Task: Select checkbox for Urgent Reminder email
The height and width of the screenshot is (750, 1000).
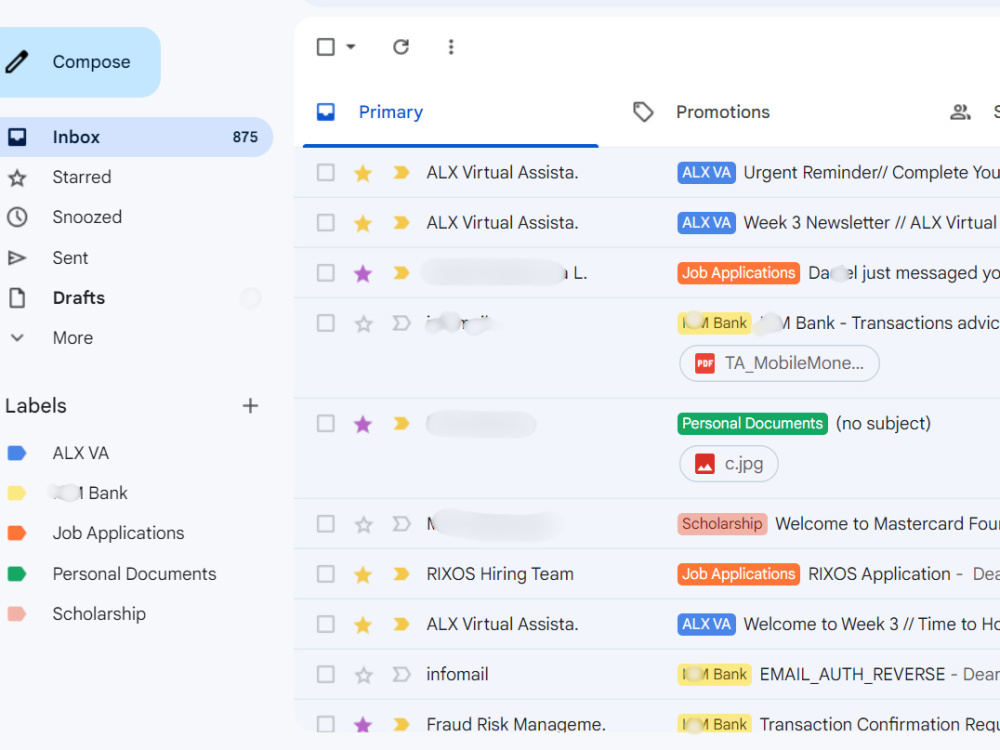Action: [x=326, y=173]
